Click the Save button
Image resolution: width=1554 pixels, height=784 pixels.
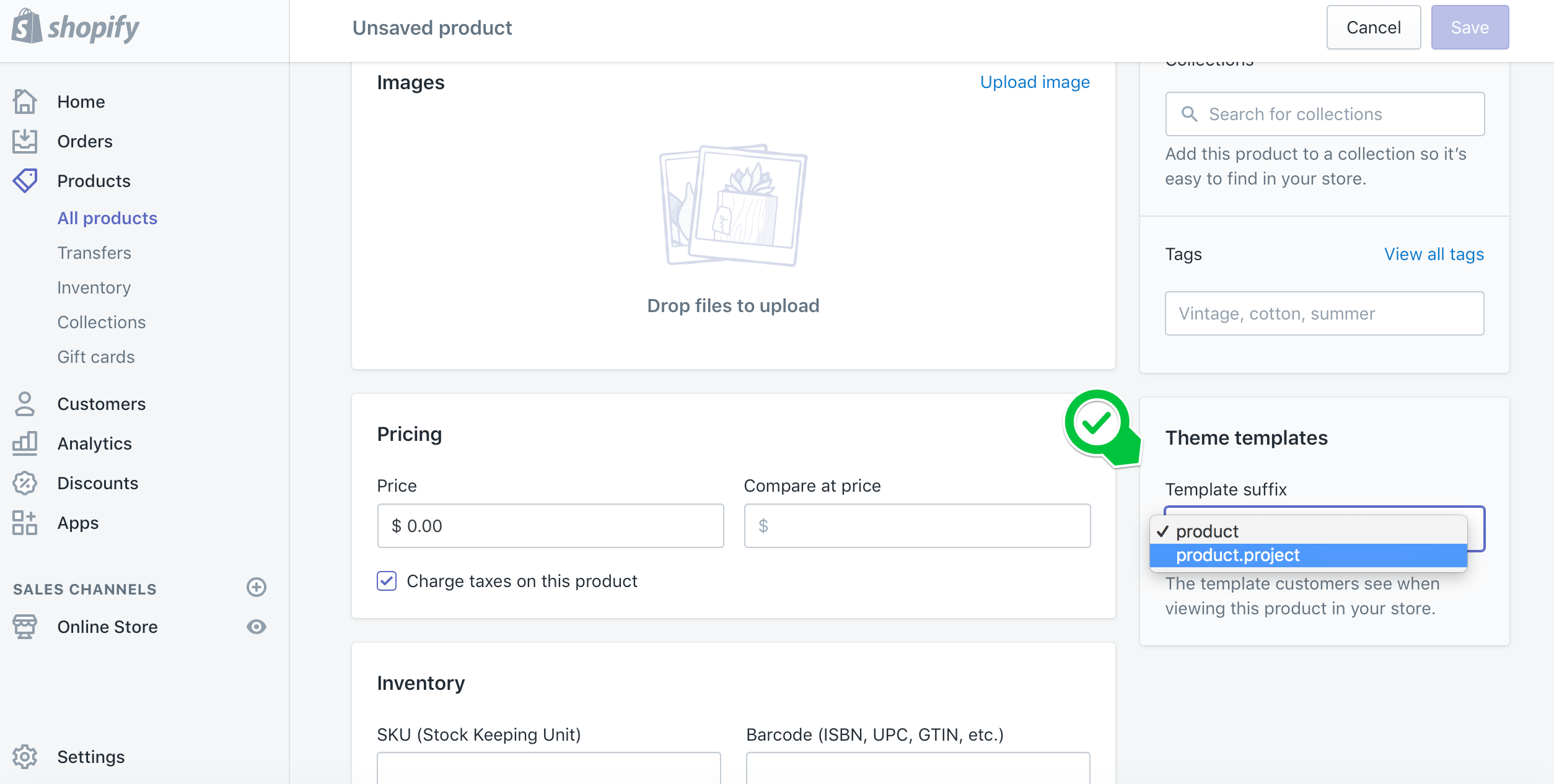(x=1468, y=27)
